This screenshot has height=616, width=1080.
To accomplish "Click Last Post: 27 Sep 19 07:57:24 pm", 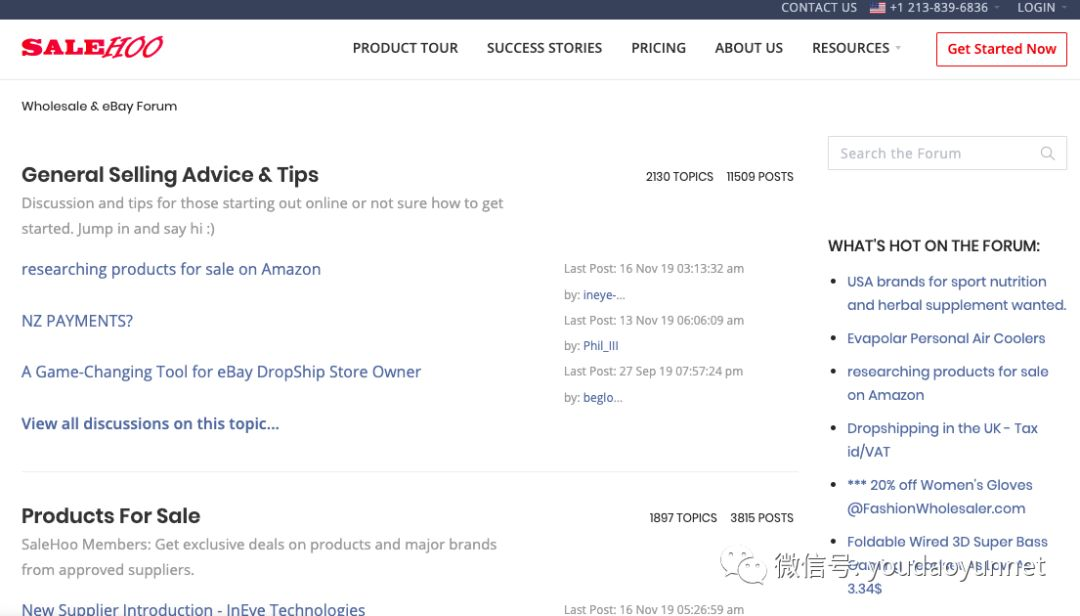I will point(653,371).
